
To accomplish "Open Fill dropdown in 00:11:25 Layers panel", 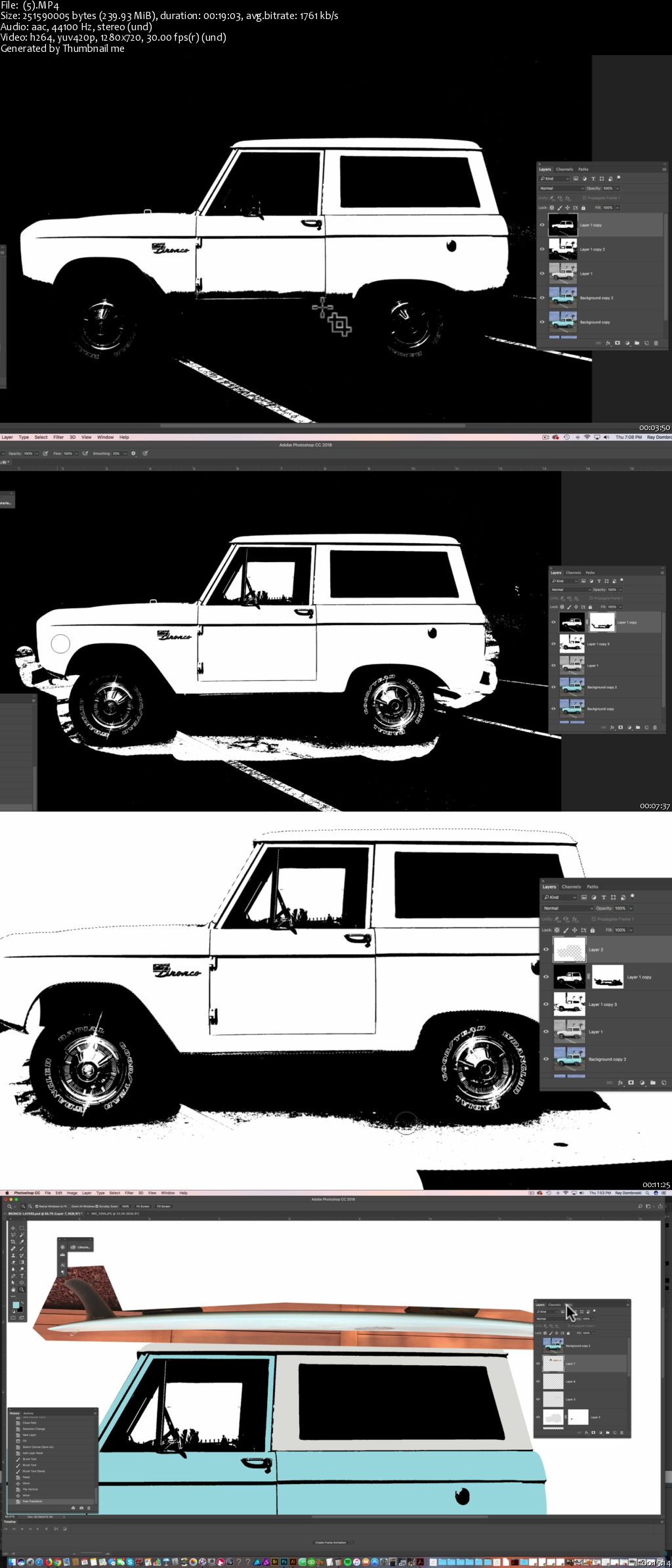I will (x=631, y=930).
